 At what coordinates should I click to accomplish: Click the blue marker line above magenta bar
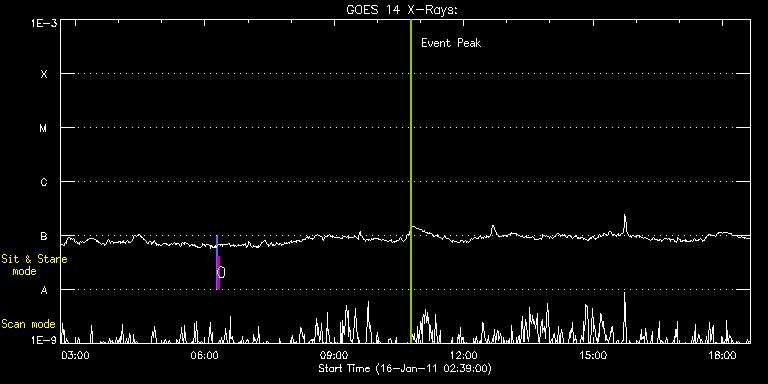[216, 245]
